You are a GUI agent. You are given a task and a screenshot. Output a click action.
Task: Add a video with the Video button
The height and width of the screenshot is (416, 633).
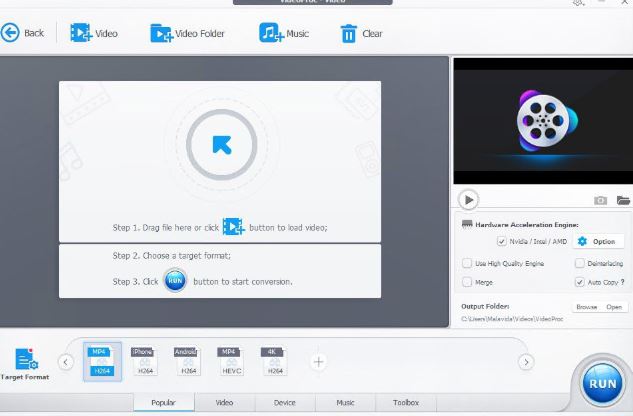(94, 33)
